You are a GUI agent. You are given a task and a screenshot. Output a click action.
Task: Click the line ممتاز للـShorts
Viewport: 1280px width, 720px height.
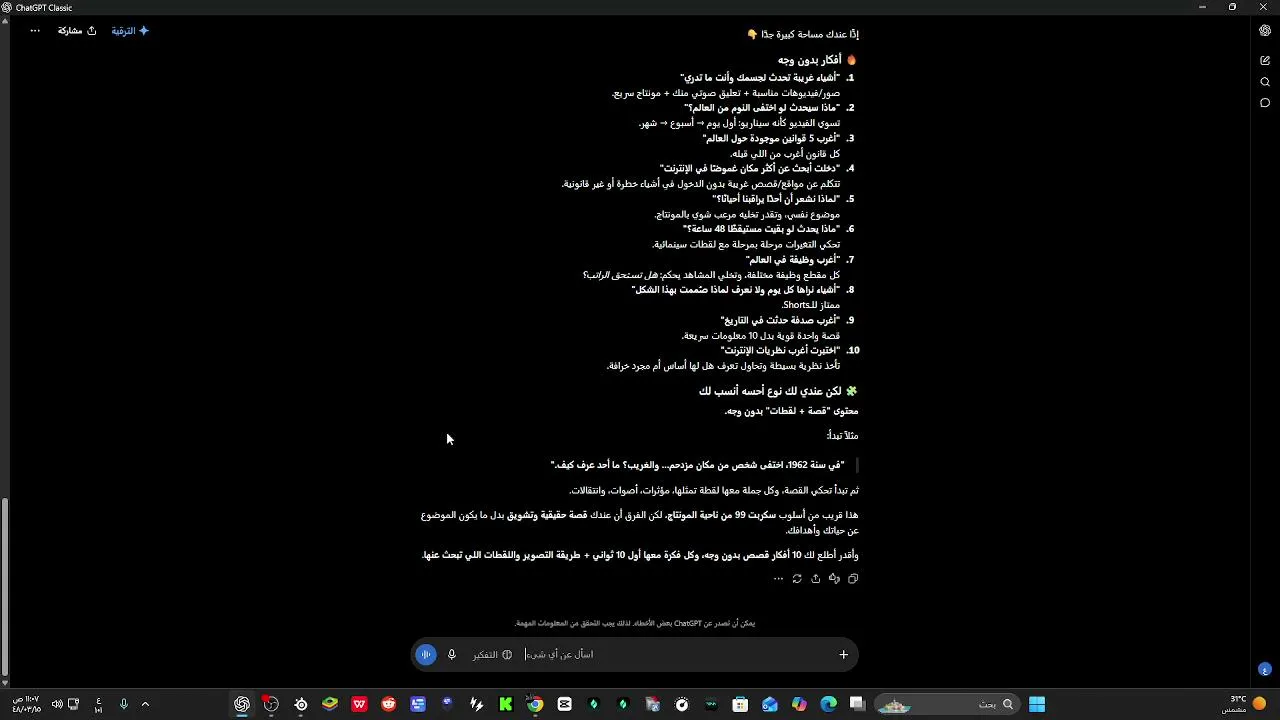click(x=811, y=305)
